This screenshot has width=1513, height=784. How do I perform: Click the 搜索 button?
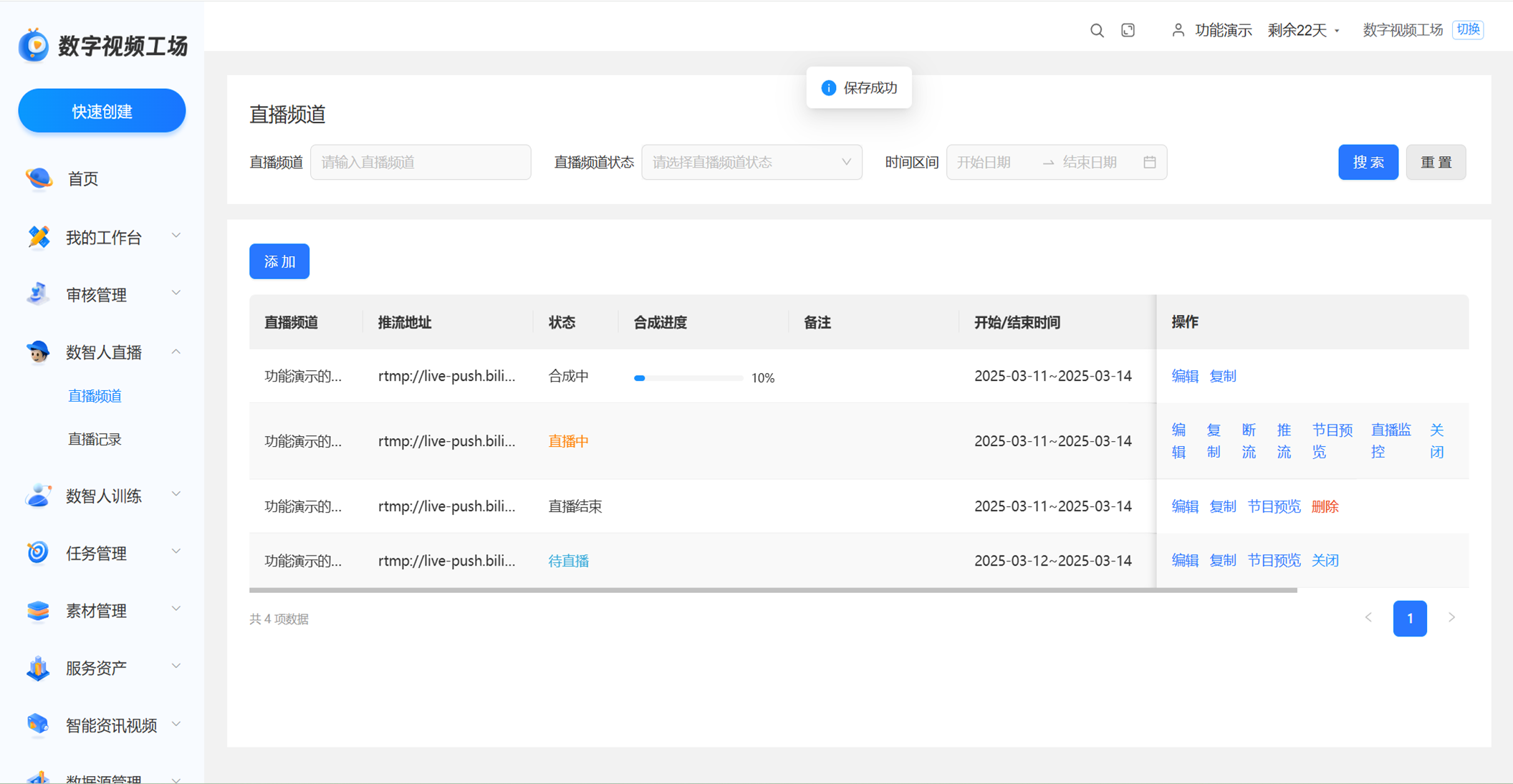tap(1368, 163)
